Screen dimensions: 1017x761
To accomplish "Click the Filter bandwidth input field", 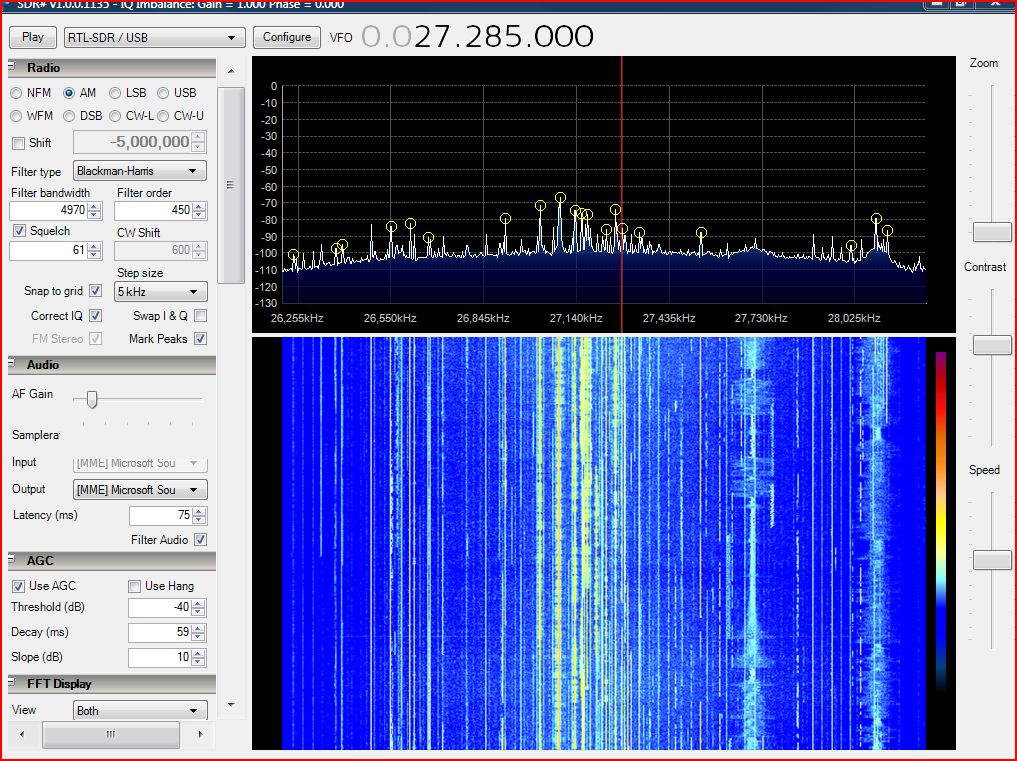I will 48,211.
